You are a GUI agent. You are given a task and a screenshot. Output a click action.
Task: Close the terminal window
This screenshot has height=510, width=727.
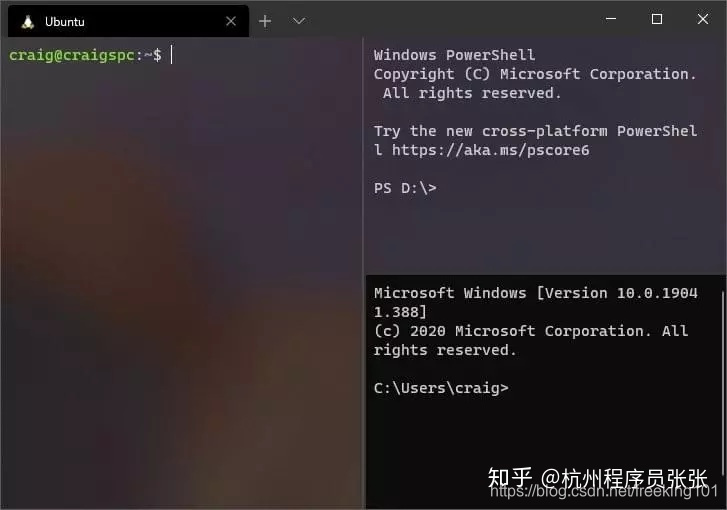point(703,19)
